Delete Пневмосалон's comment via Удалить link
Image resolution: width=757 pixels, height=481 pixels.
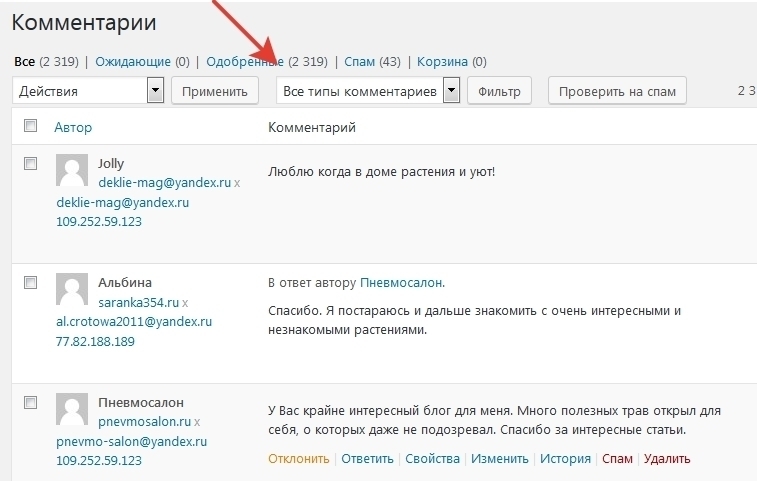tap(667, 459)
